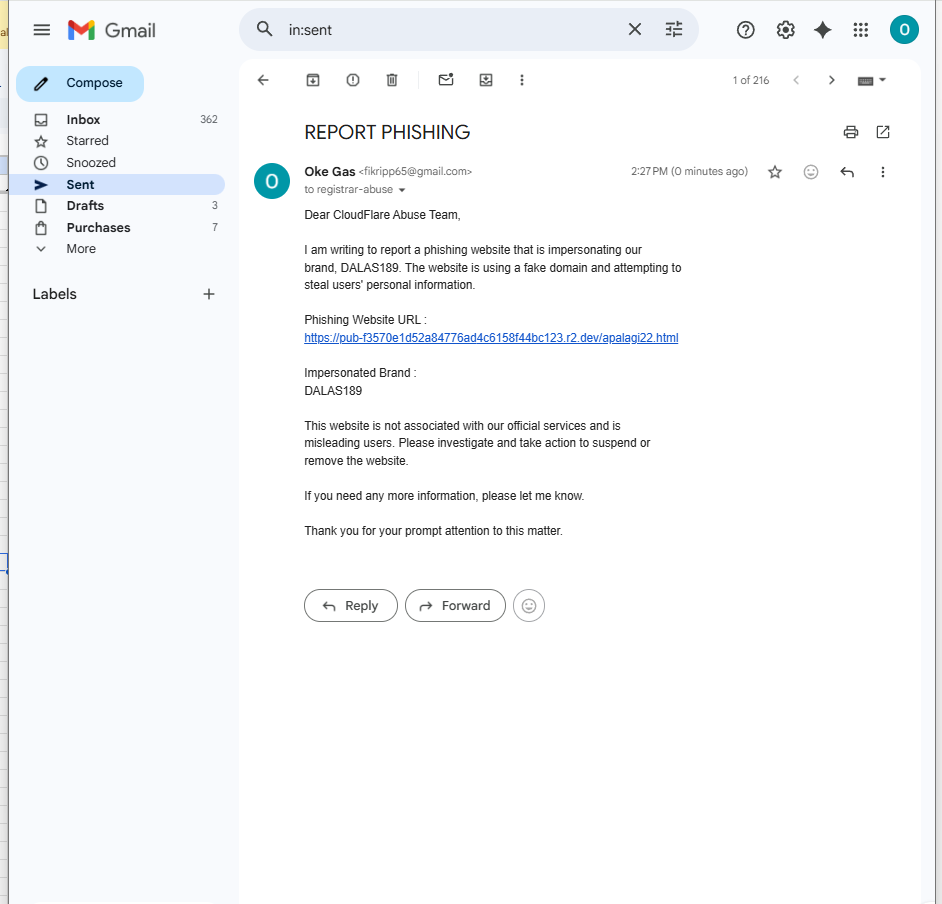942x904 pixels.
Task: Click the Forward button
Action: coord(455,605)
